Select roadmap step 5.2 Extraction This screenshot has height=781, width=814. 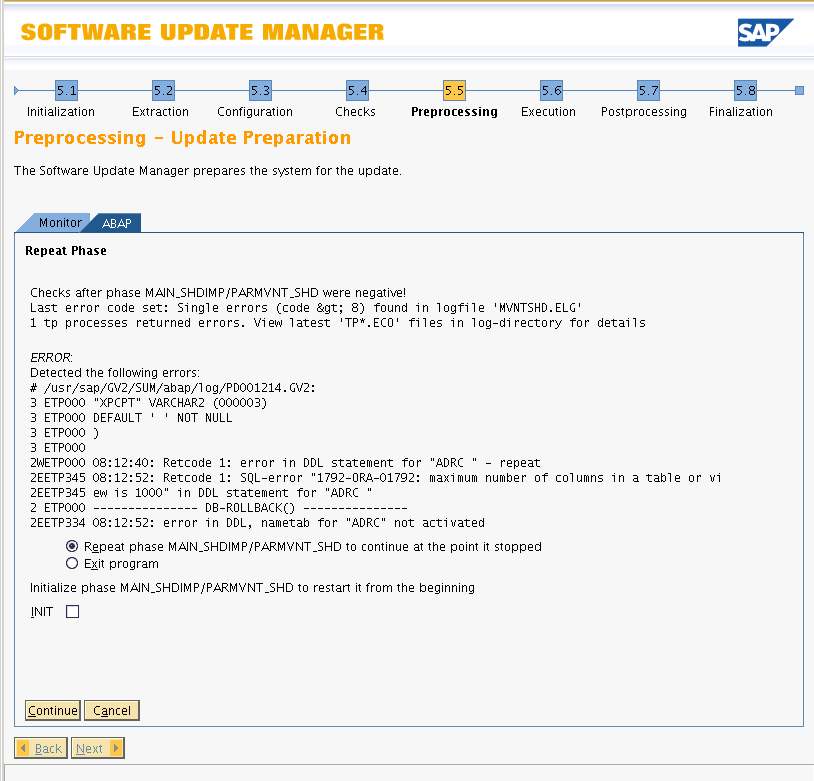pyautogui.click(x=164, y=91)
